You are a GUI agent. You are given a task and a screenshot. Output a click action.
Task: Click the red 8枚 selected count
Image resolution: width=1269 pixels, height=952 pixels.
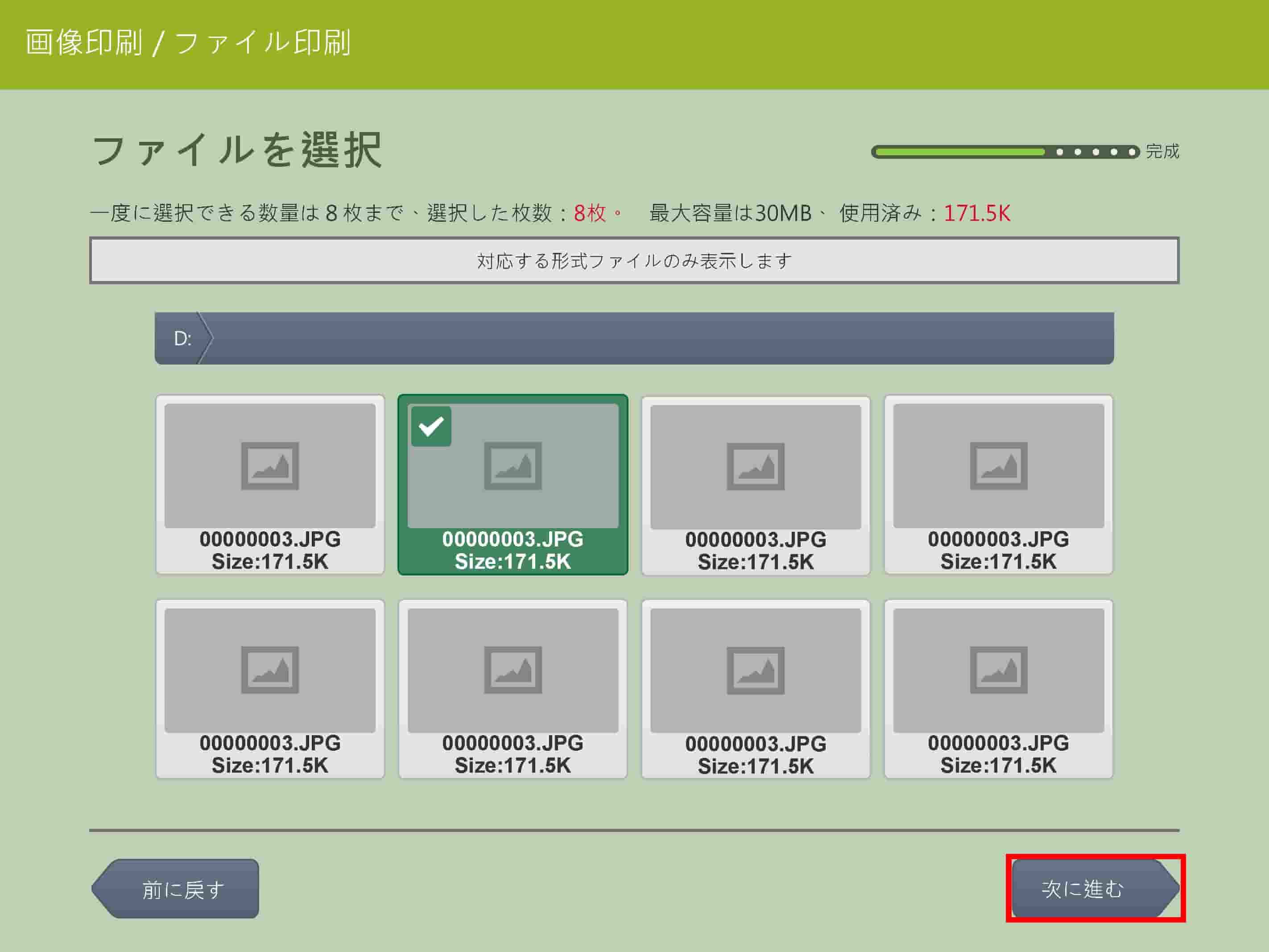point(590,213)
